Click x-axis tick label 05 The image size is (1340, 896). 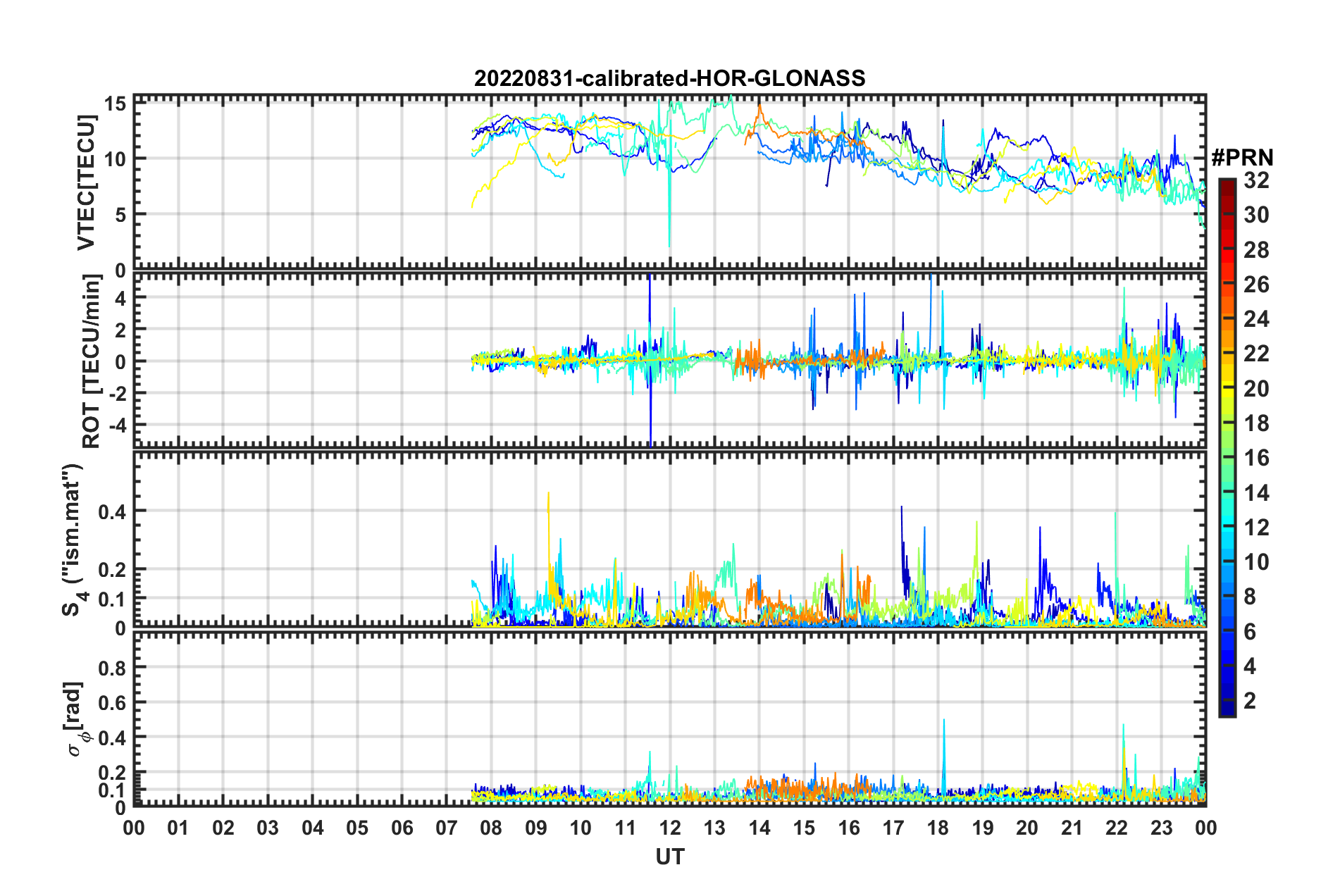click(357, 828)
